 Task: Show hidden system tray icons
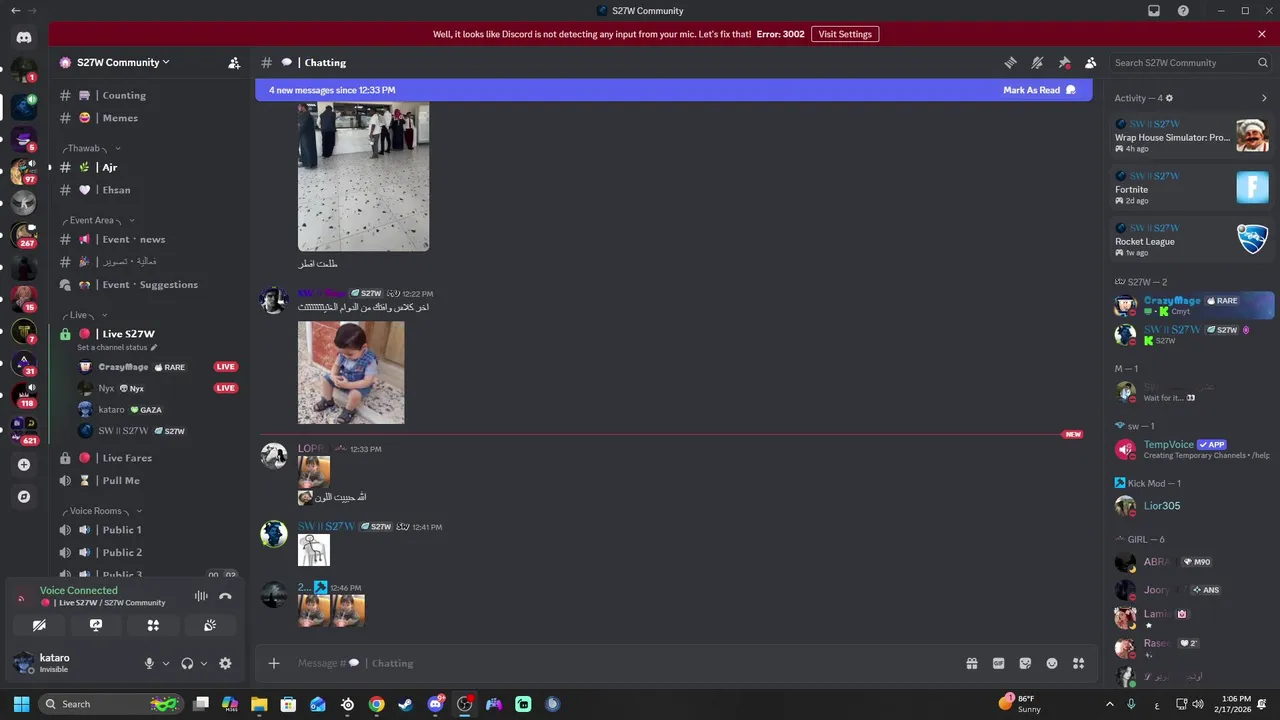point(1109,704)
